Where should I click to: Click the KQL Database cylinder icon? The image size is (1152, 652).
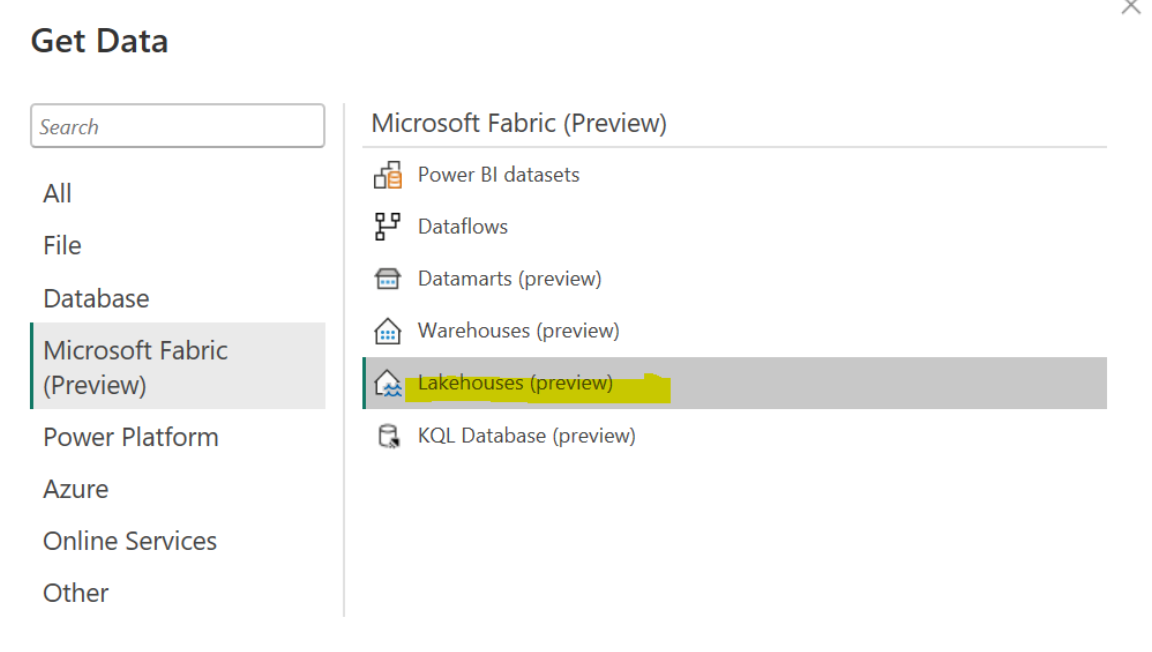(x=388, y=436)
